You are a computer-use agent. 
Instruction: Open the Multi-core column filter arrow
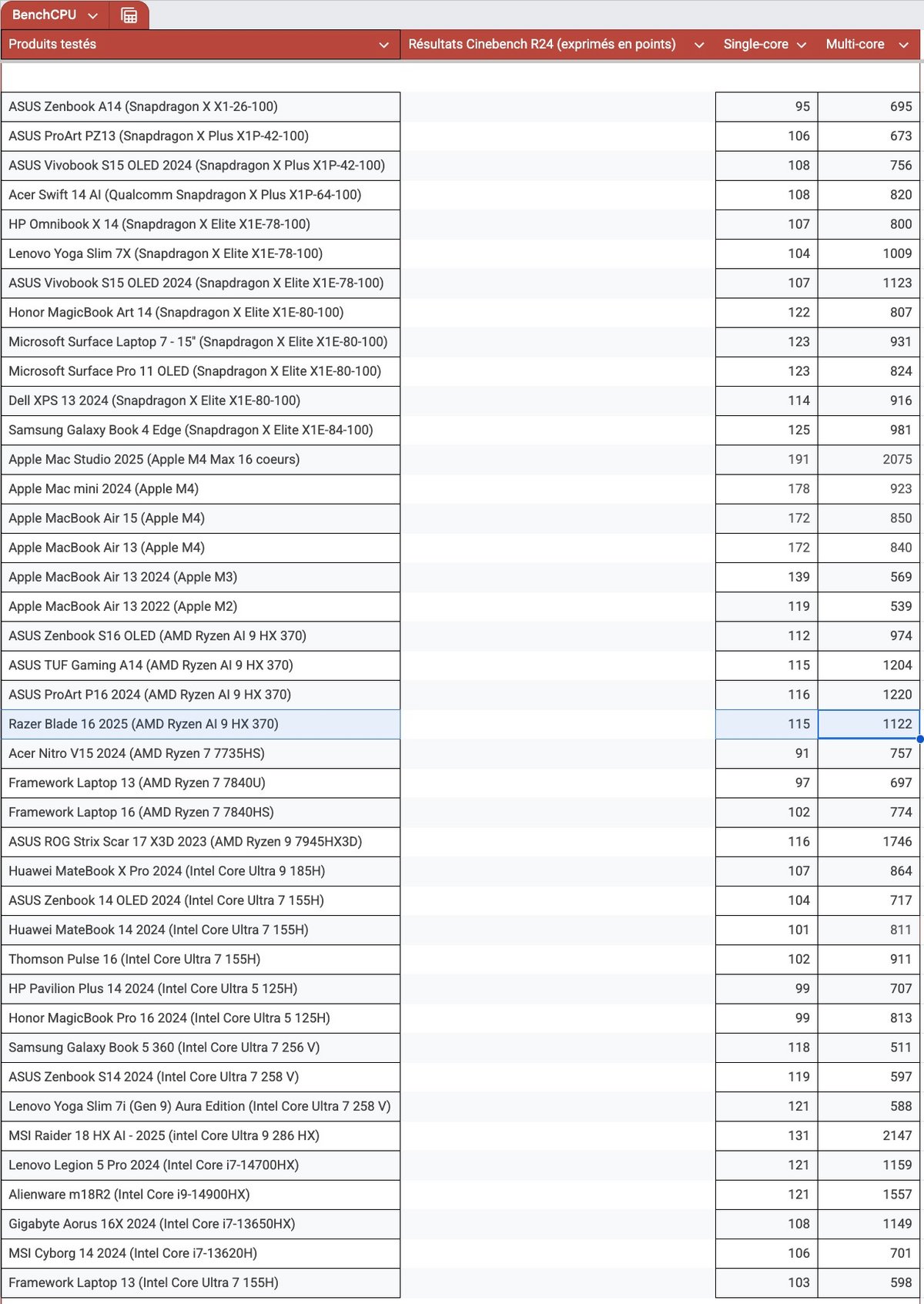click(x=904, y=45)
